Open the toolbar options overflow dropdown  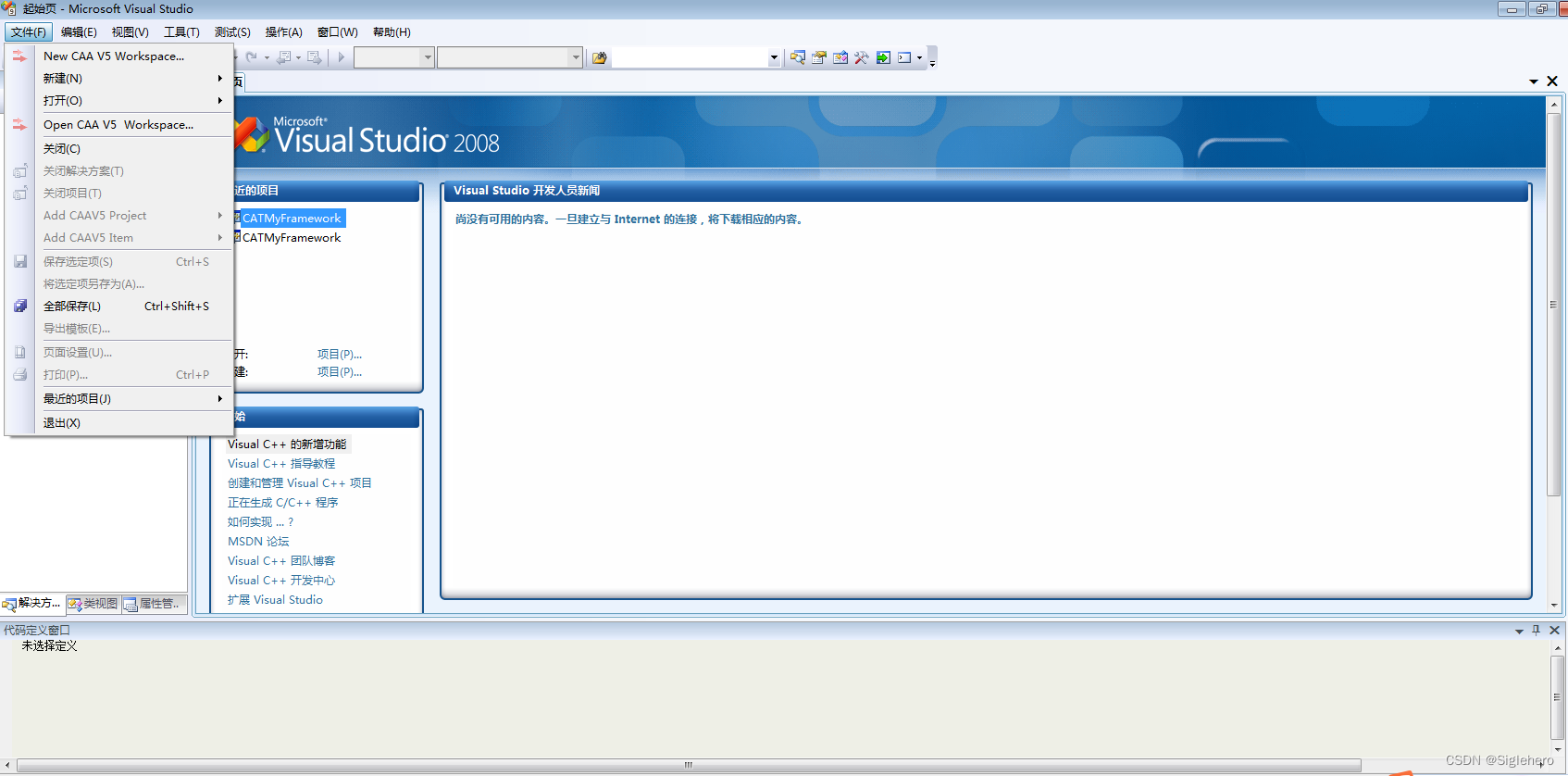pos(932,60)
